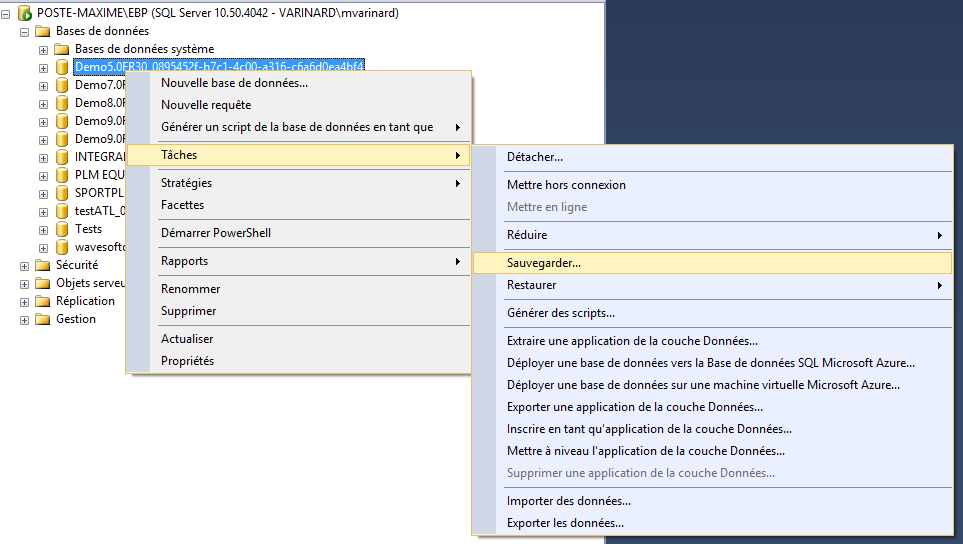Select the Tâches menu entry

[298, 155]
